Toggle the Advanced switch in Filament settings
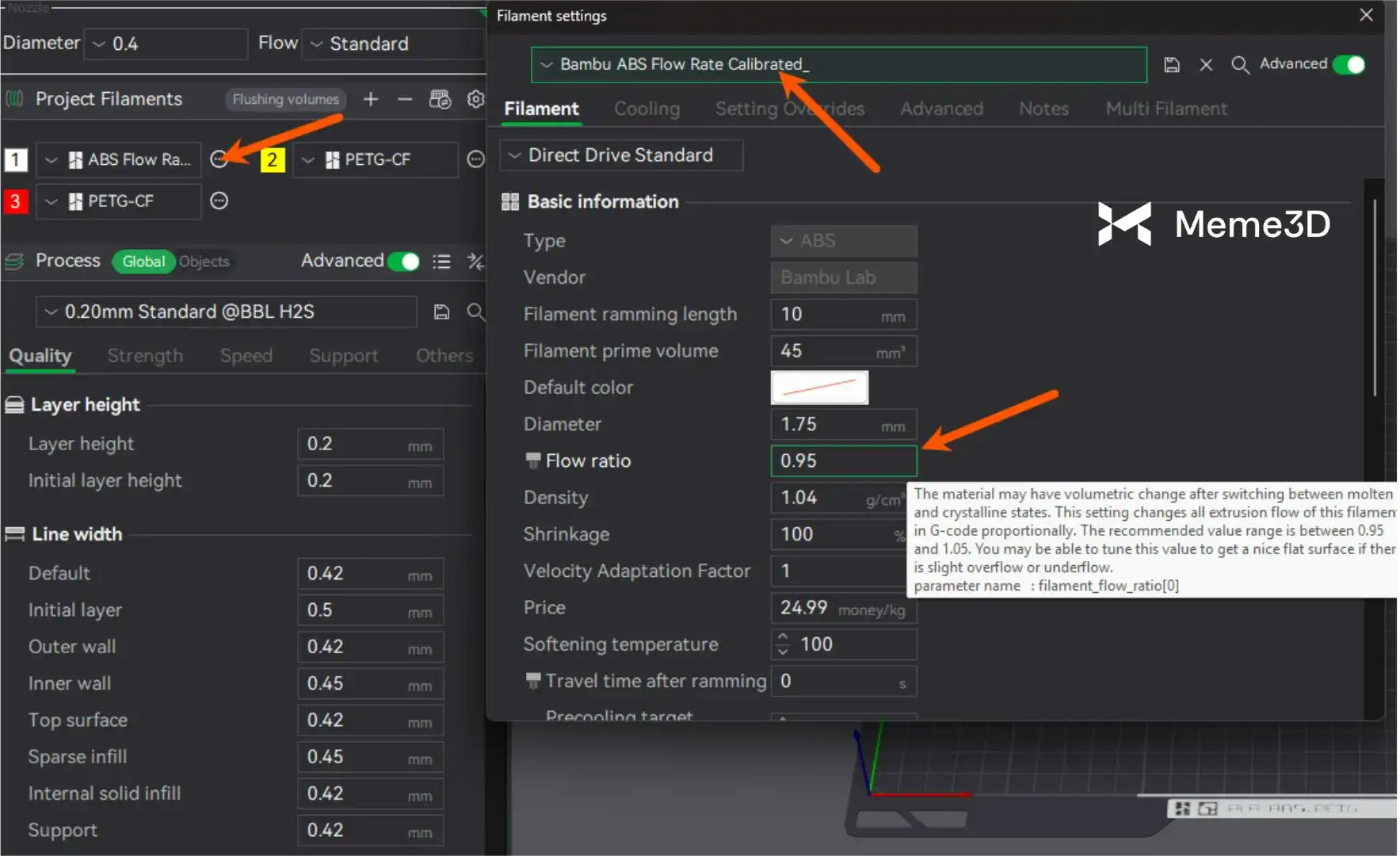Viewport: 1400px width, 856px height. tap(1349, 64)
